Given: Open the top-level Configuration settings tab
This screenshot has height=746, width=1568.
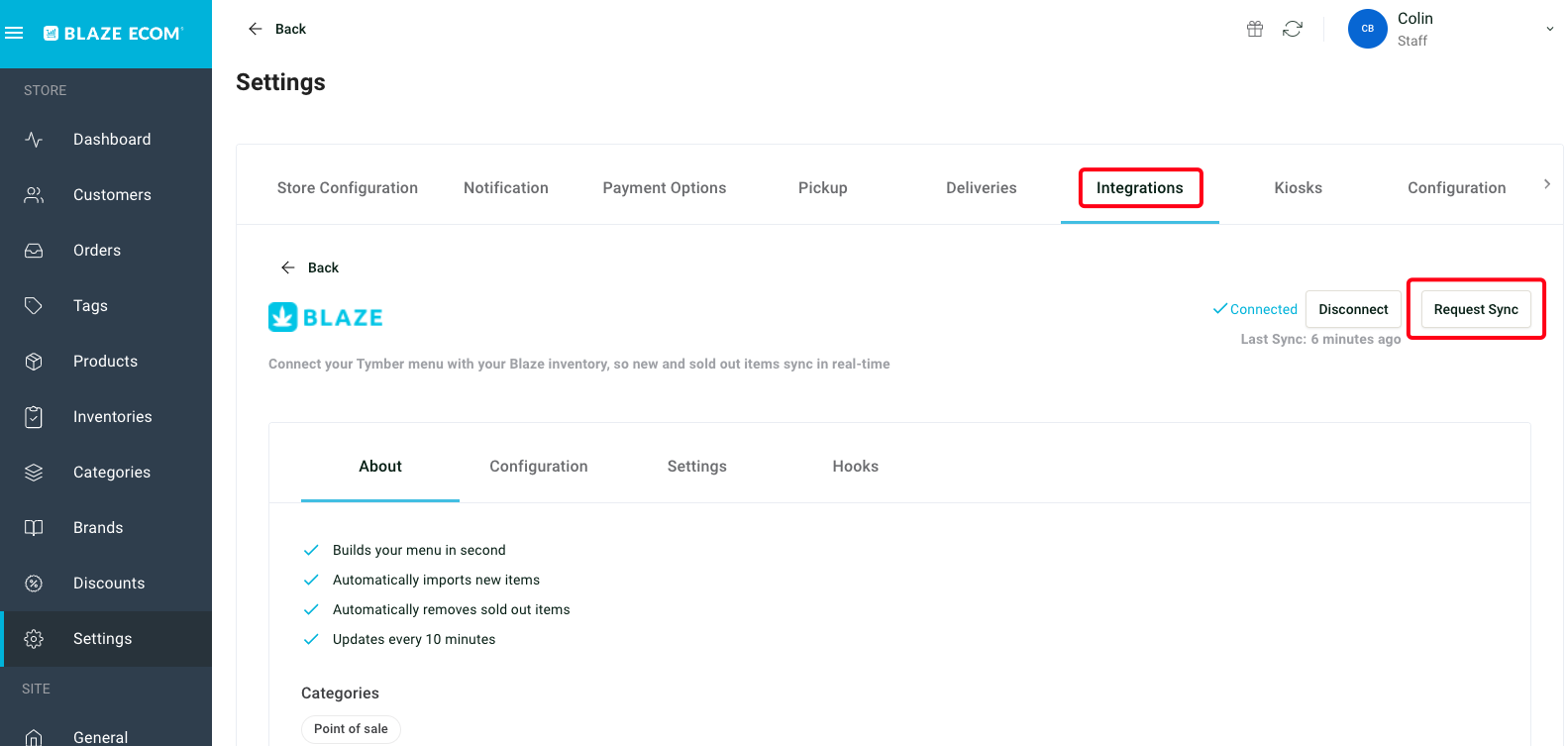Looking at the screenshot, I should pyautogui.click(x=1457, y=188).
